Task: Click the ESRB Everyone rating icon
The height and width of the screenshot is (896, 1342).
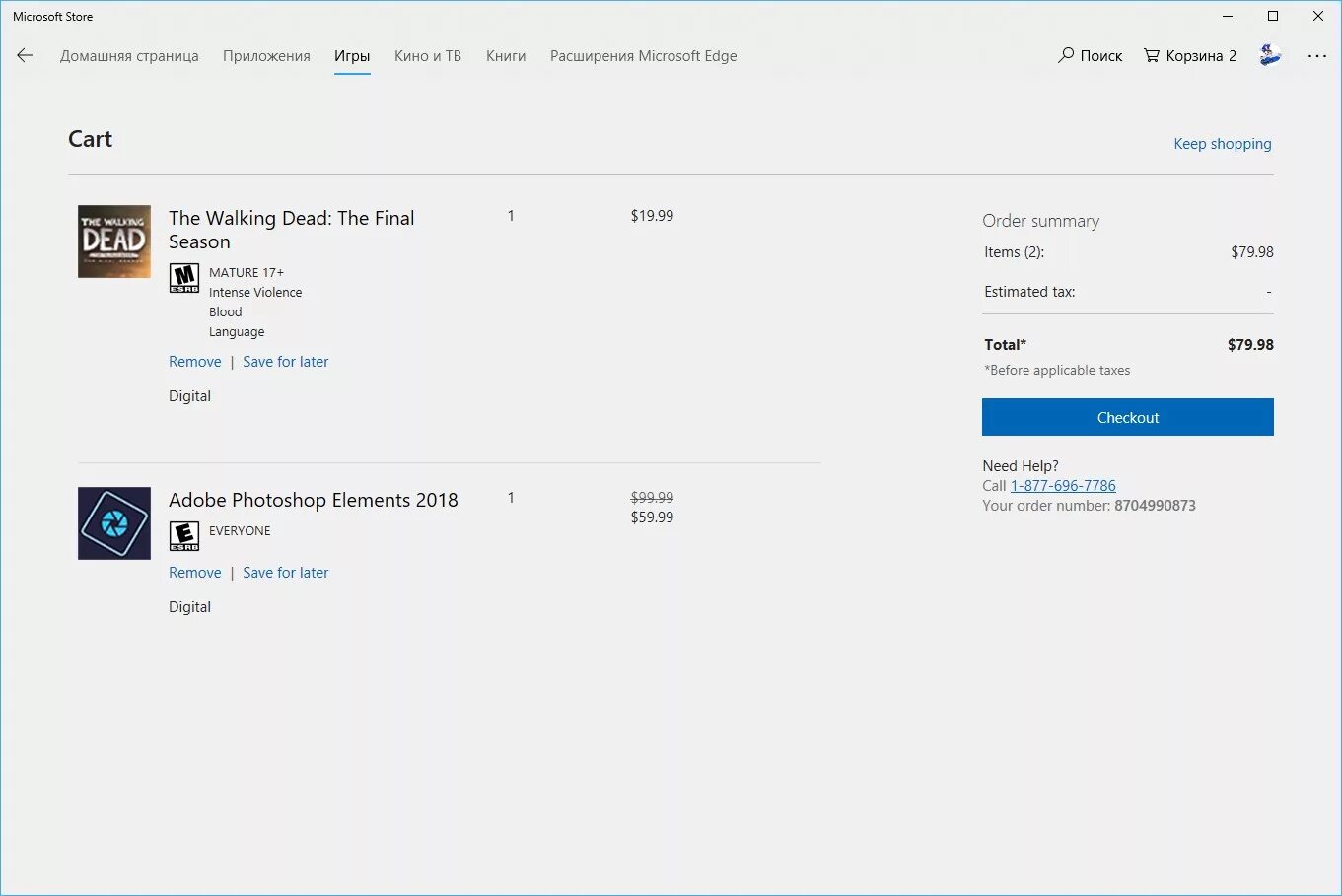Action: coord(184,536)
